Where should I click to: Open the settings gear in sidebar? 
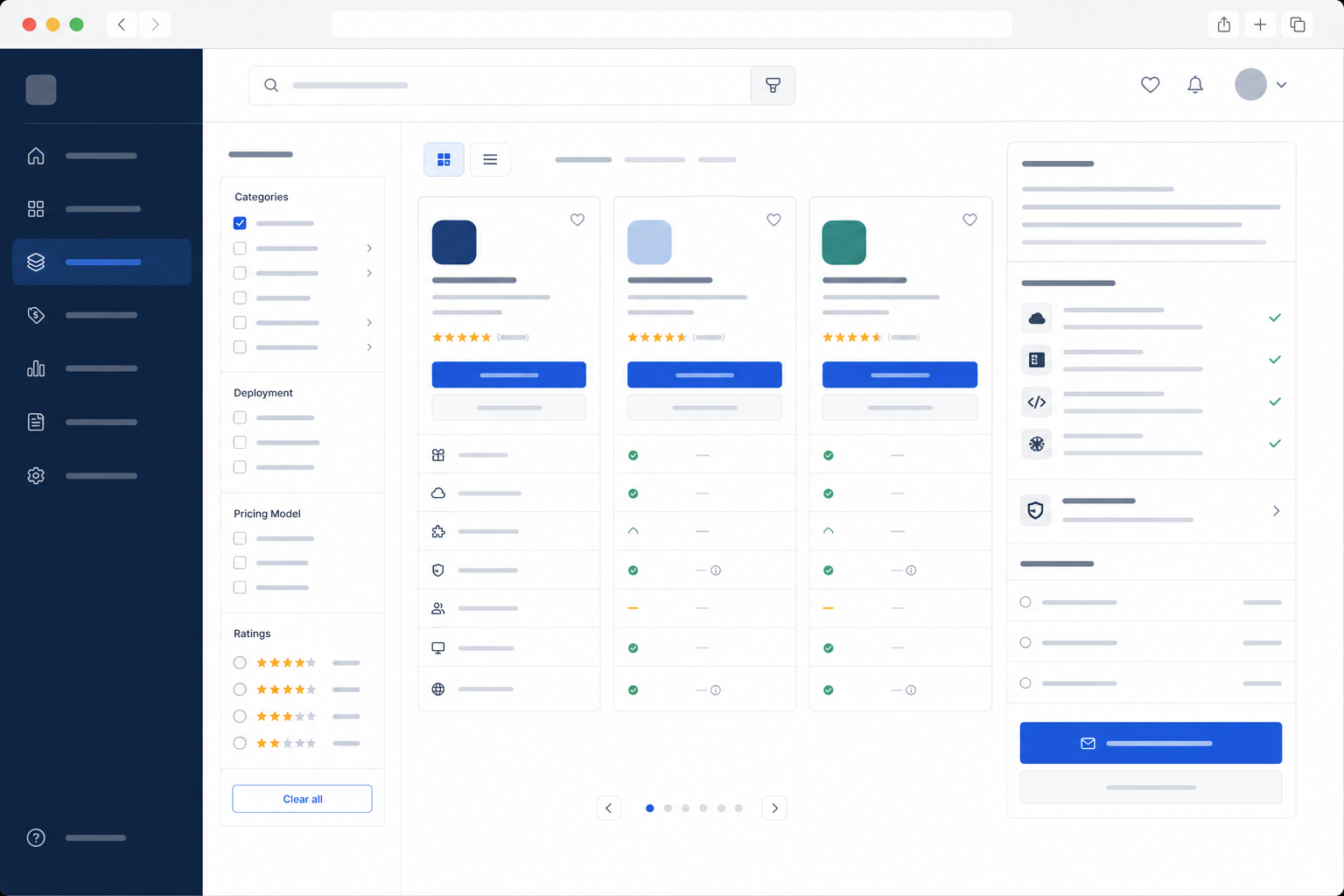(36, 476)
